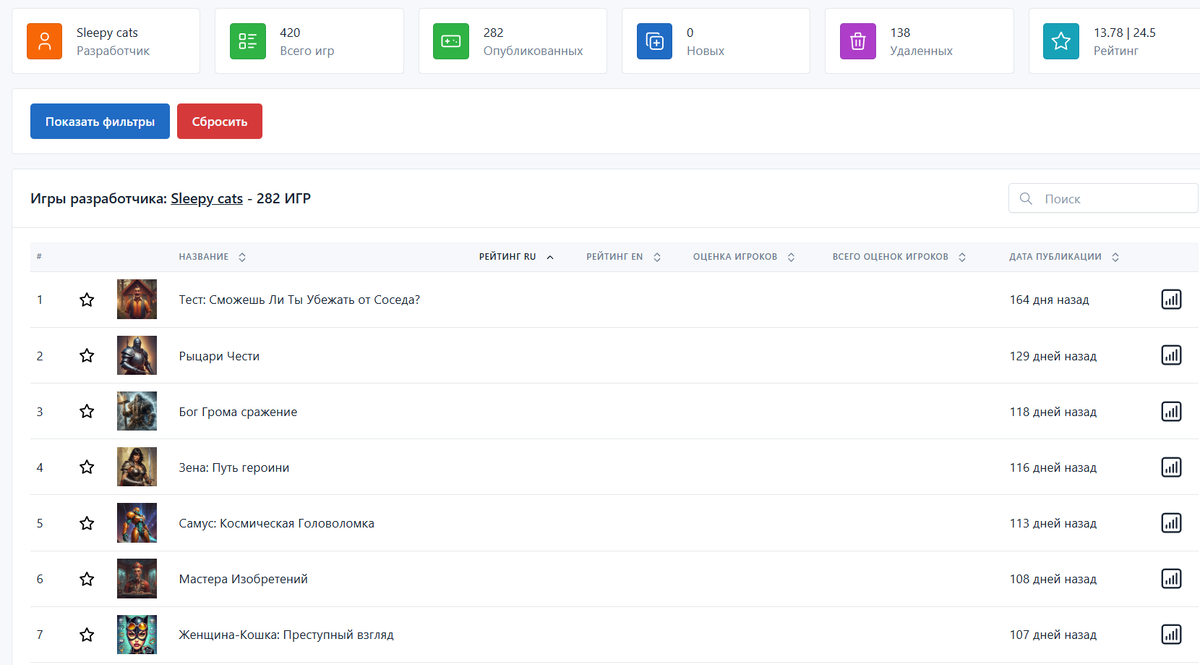Click the teal rating star icon
Screen dimensions: 1200x665
pos(1061,41)
